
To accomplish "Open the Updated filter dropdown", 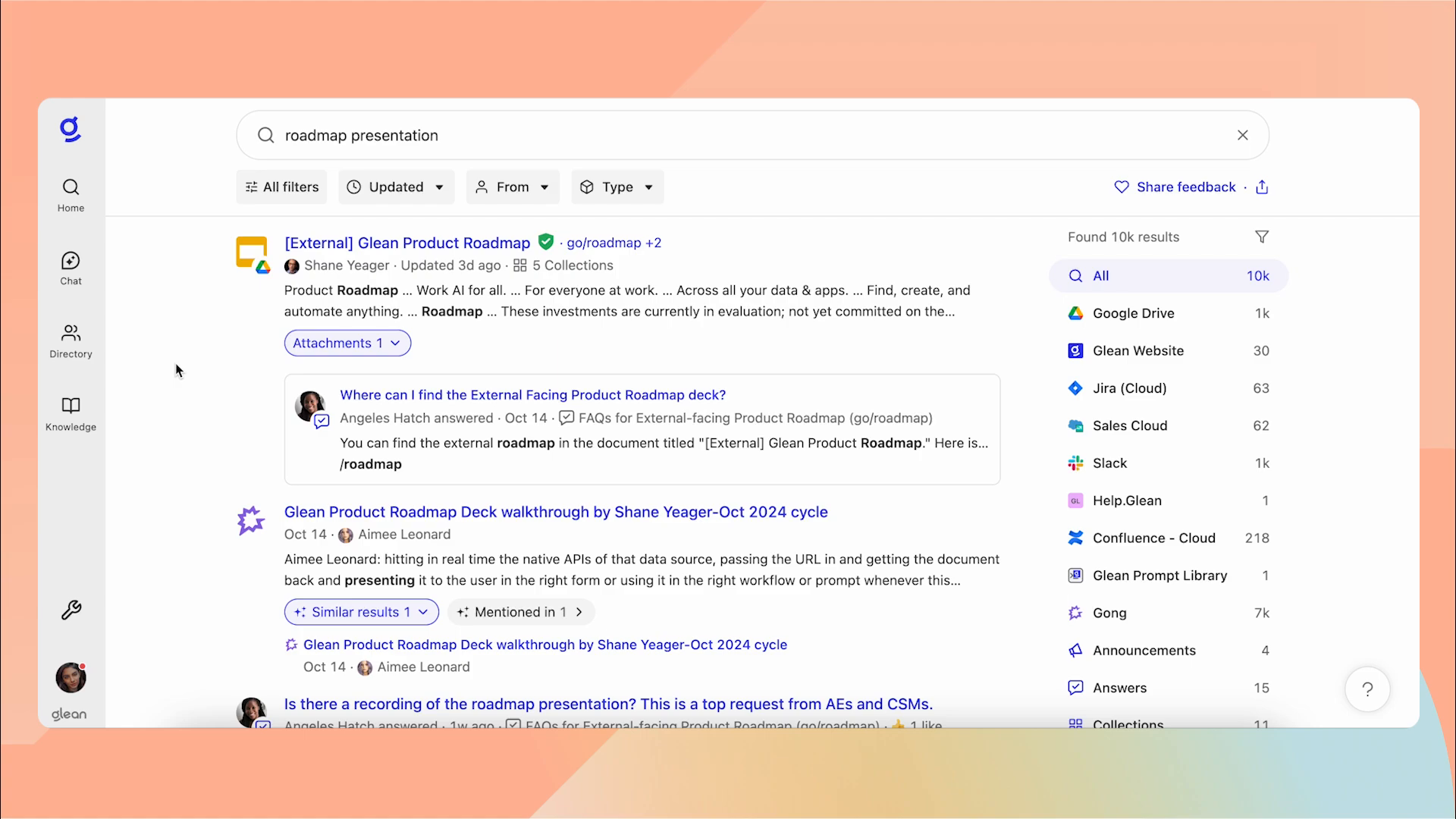I will (x=396, y=187).
